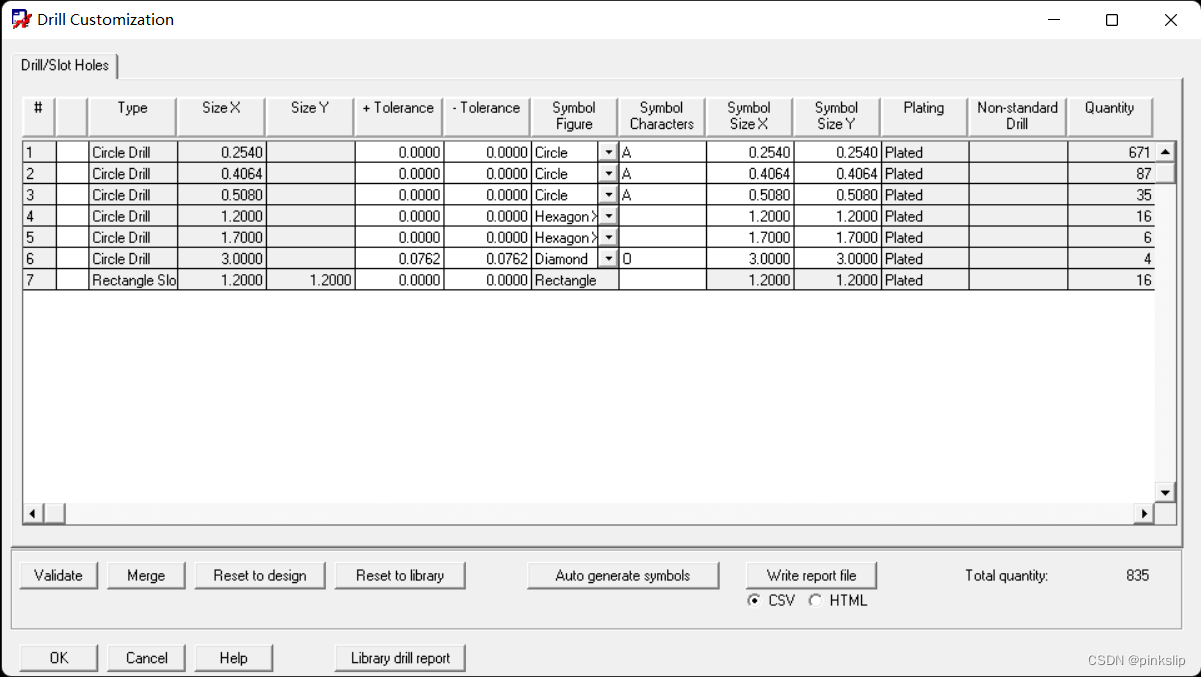Click Reset to design
This screenshot has height=677, width=1201.
point(259,575)
